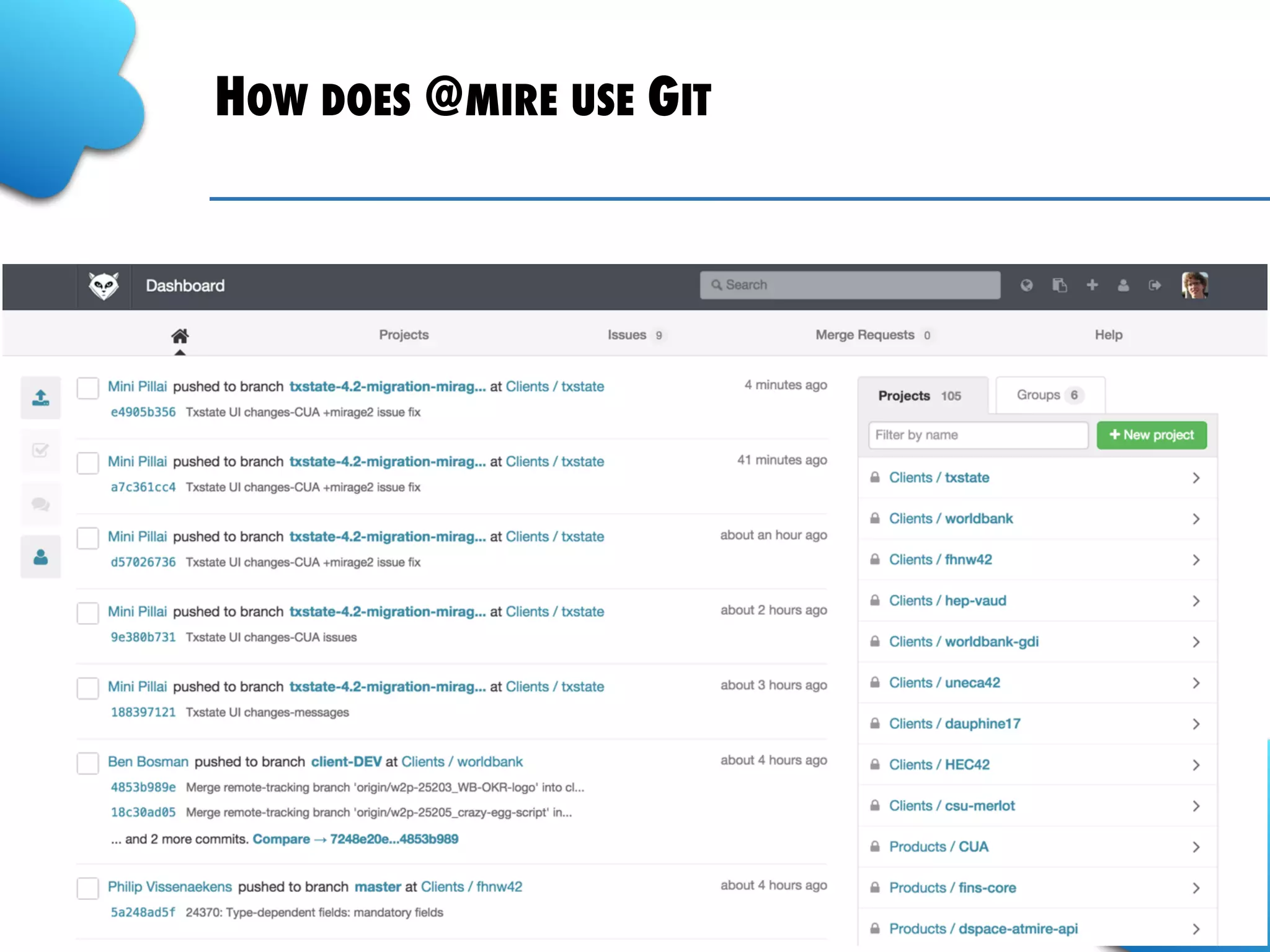Click lock icon beside Clients / worldbank-gdi

pyautogui.click(x=875, y=641)
